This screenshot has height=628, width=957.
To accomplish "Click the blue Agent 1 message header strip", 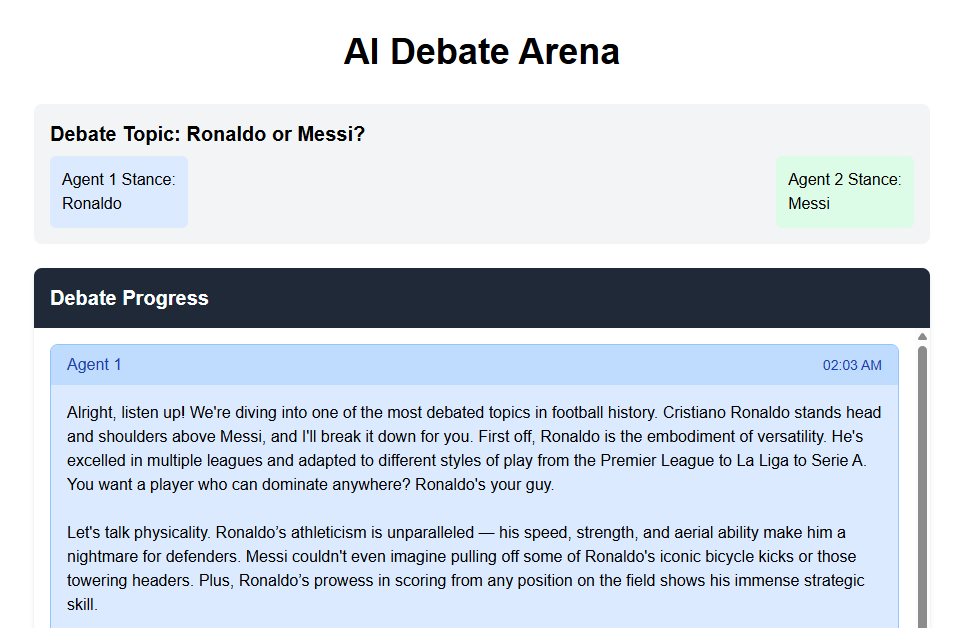I will point(474,364).
